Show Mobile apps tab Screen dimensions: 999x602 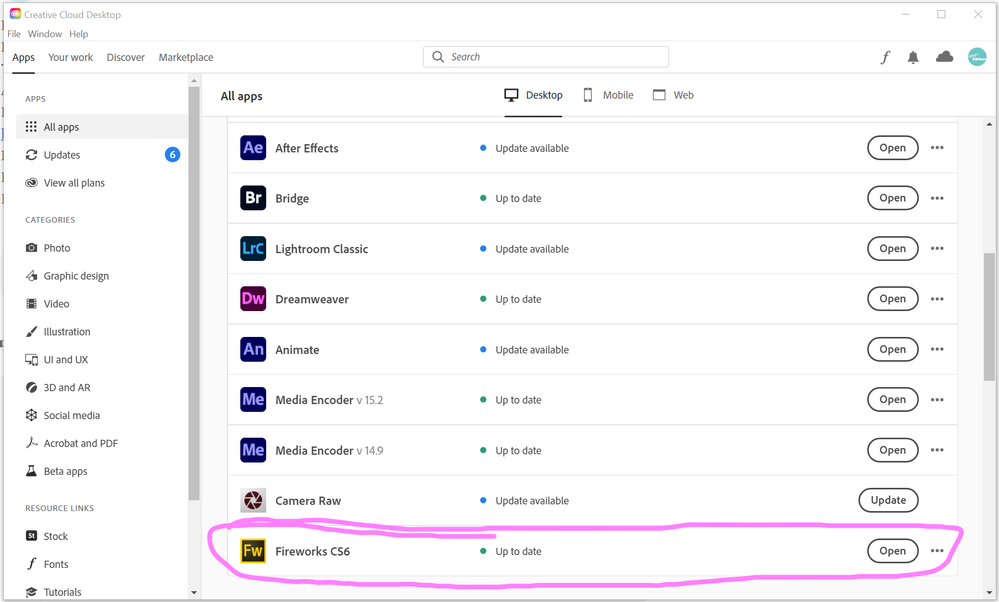point(608,96)
